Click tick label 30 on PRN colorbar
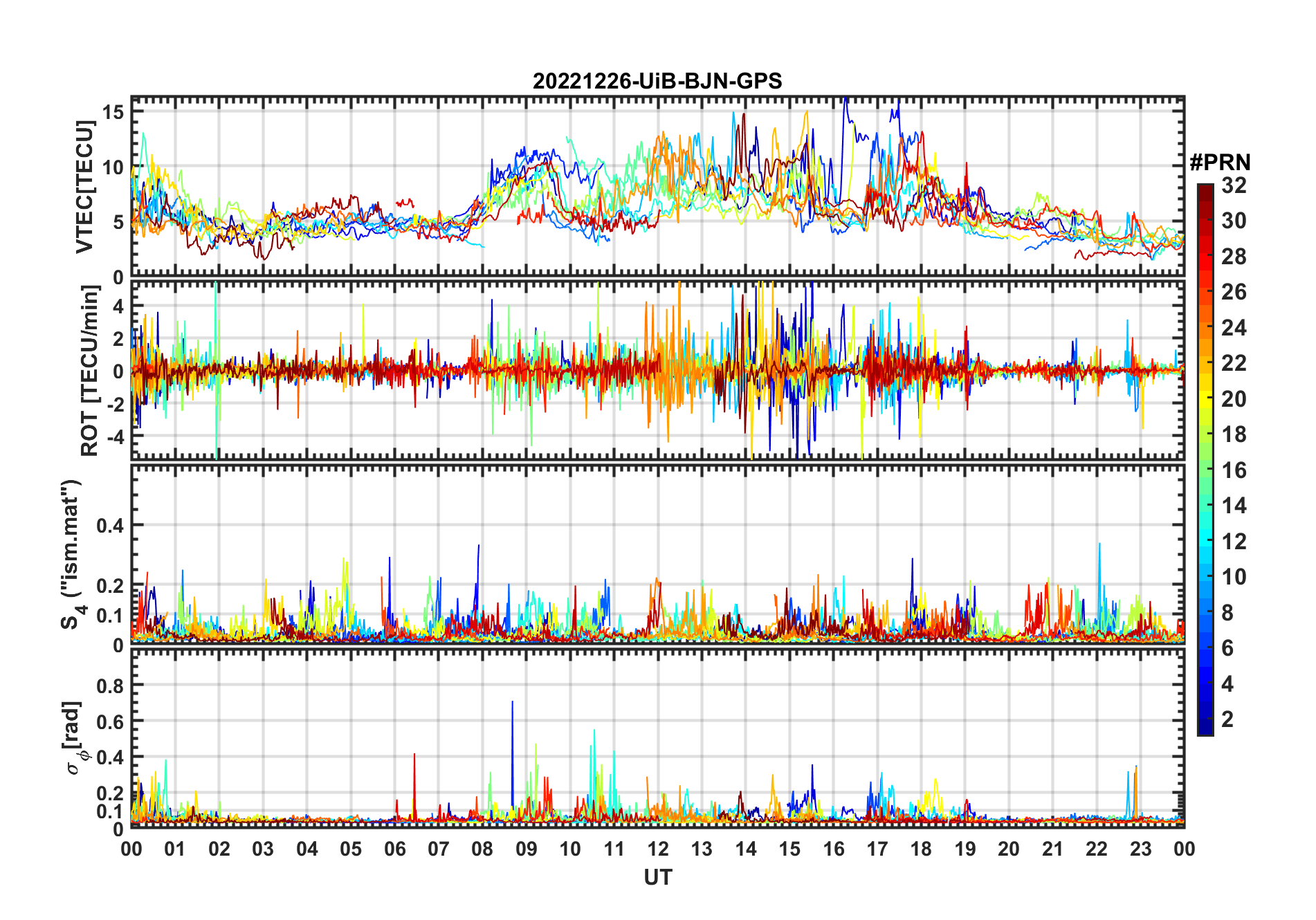 (x=1234, y=221)
